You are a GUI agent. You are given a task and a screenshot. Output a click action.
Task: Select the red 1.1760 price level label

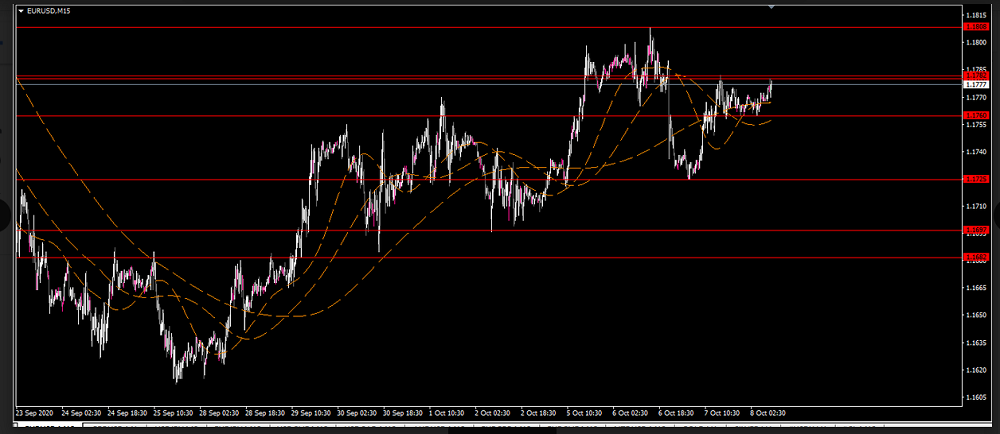[x=976, y=116]
